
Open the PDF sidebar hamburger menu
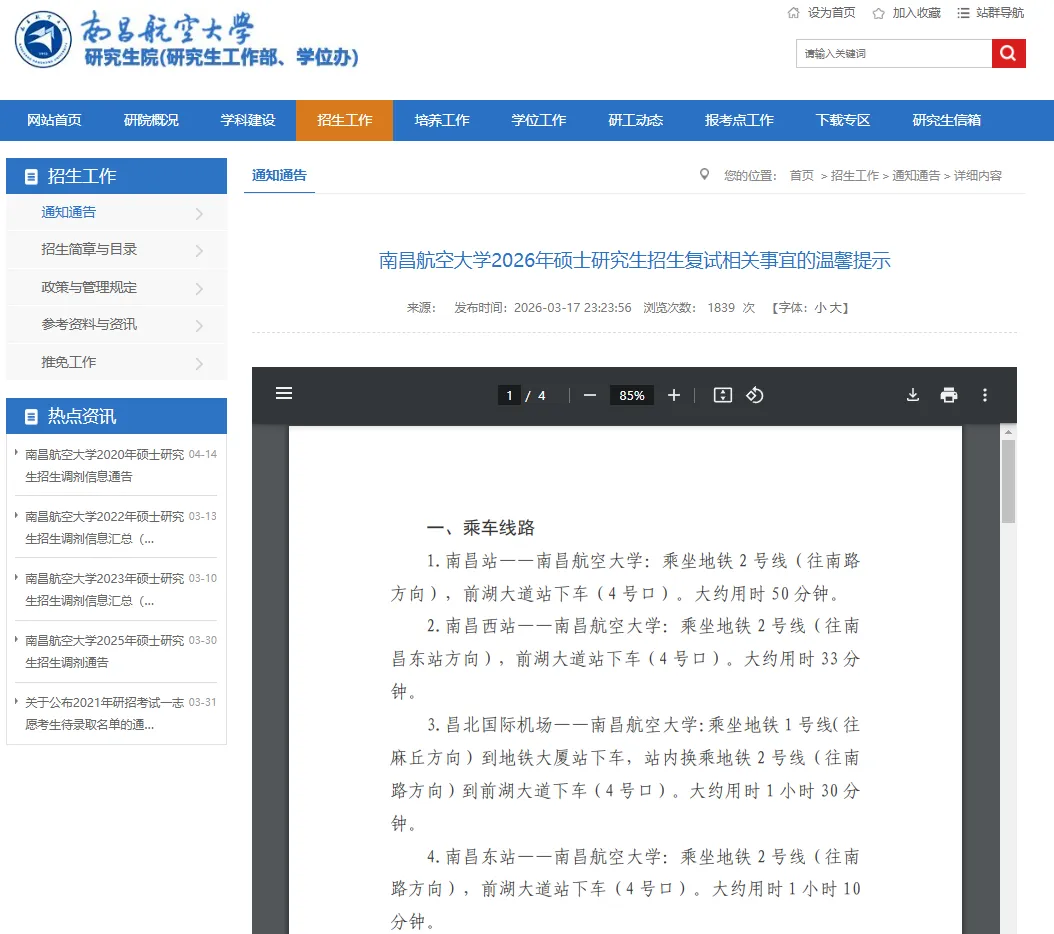point(284,393)
